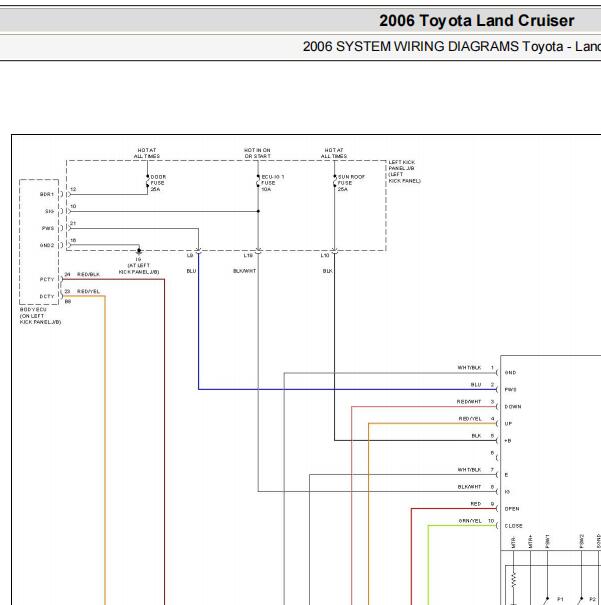
Task: Click pin number "12" beside BDR1
Action: [73, 189]
